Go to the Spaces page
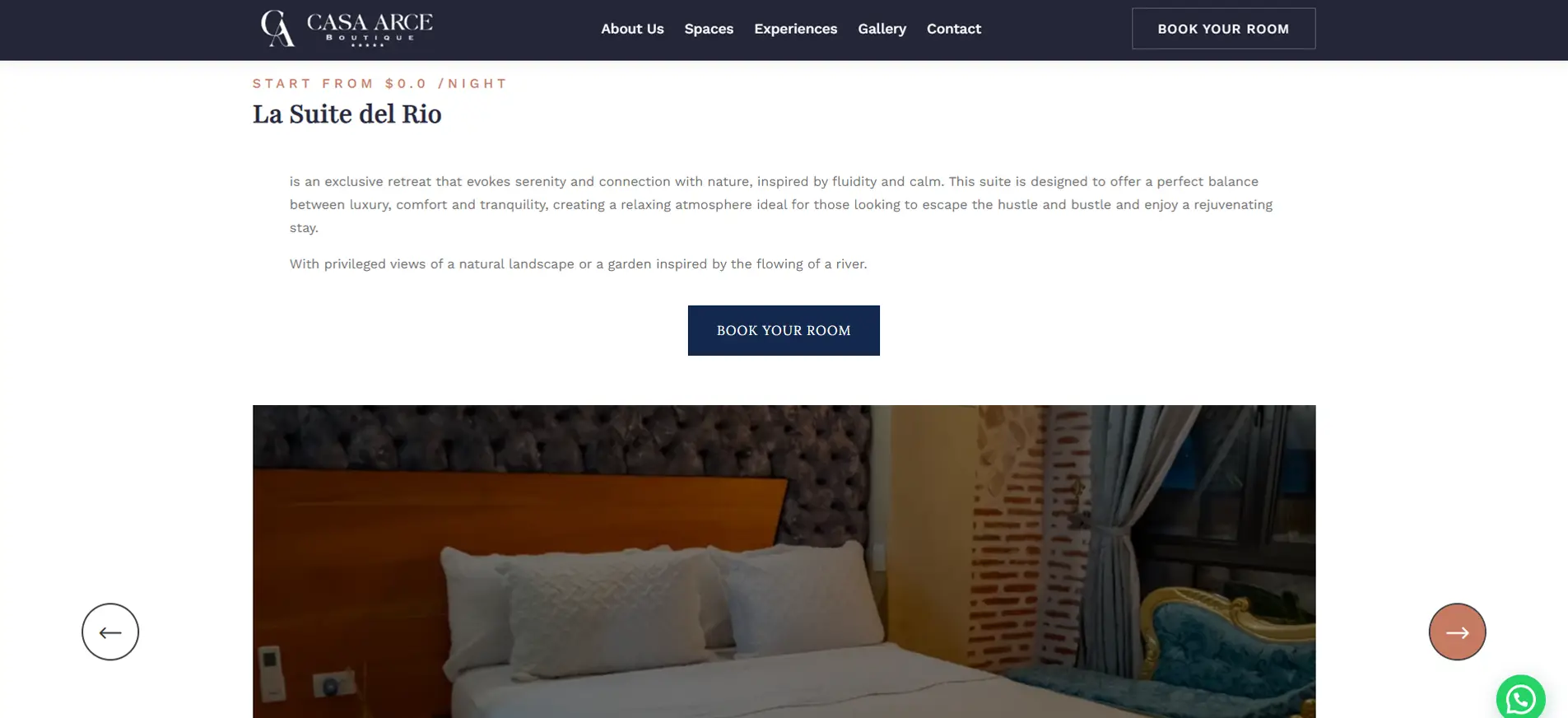The width and height of the screenshot is (1568, 718). pos(709,29)
